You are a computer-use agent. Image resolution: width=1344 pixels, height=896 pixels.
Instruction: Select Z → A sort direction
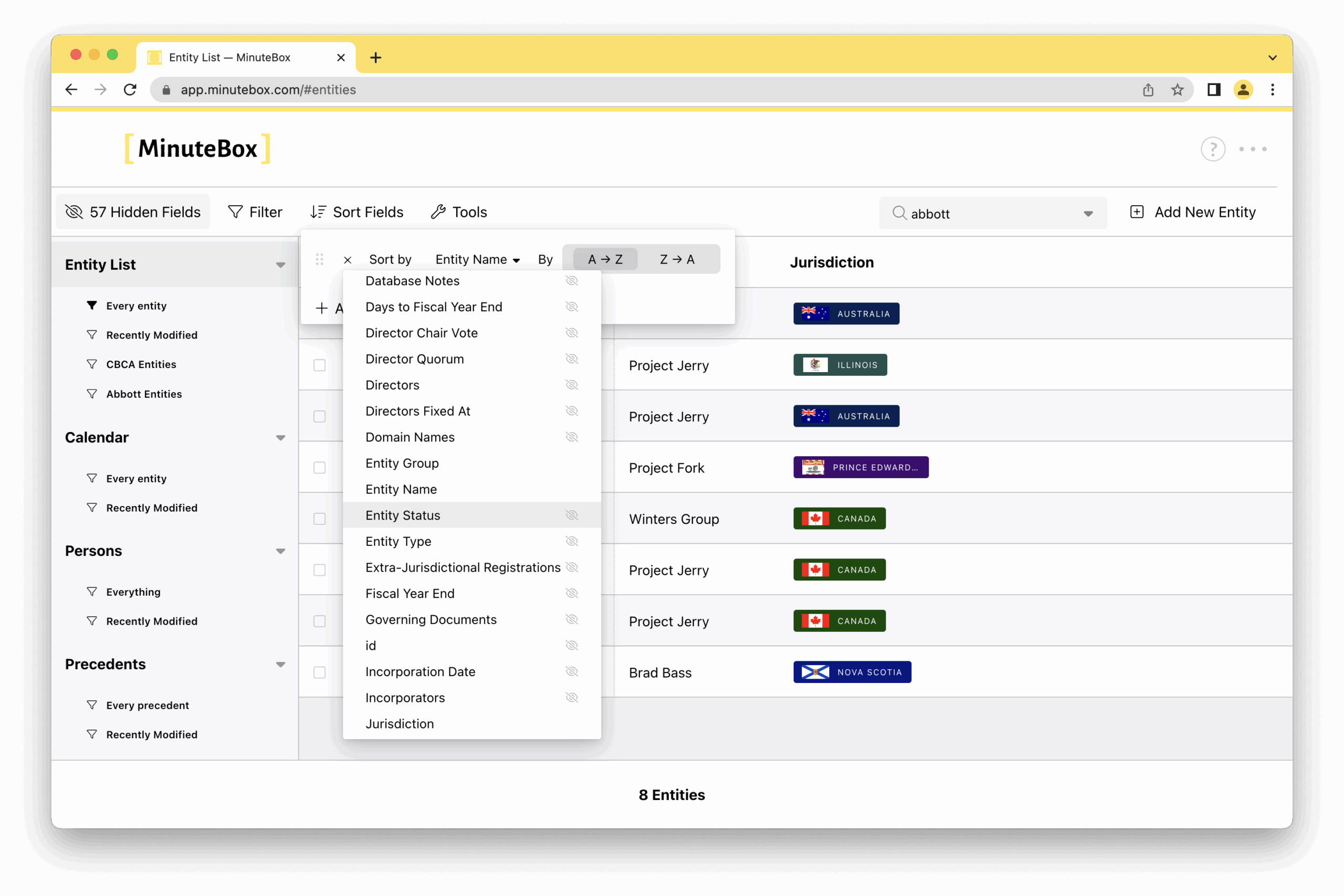pyautogui.click(x=677, y=259)
